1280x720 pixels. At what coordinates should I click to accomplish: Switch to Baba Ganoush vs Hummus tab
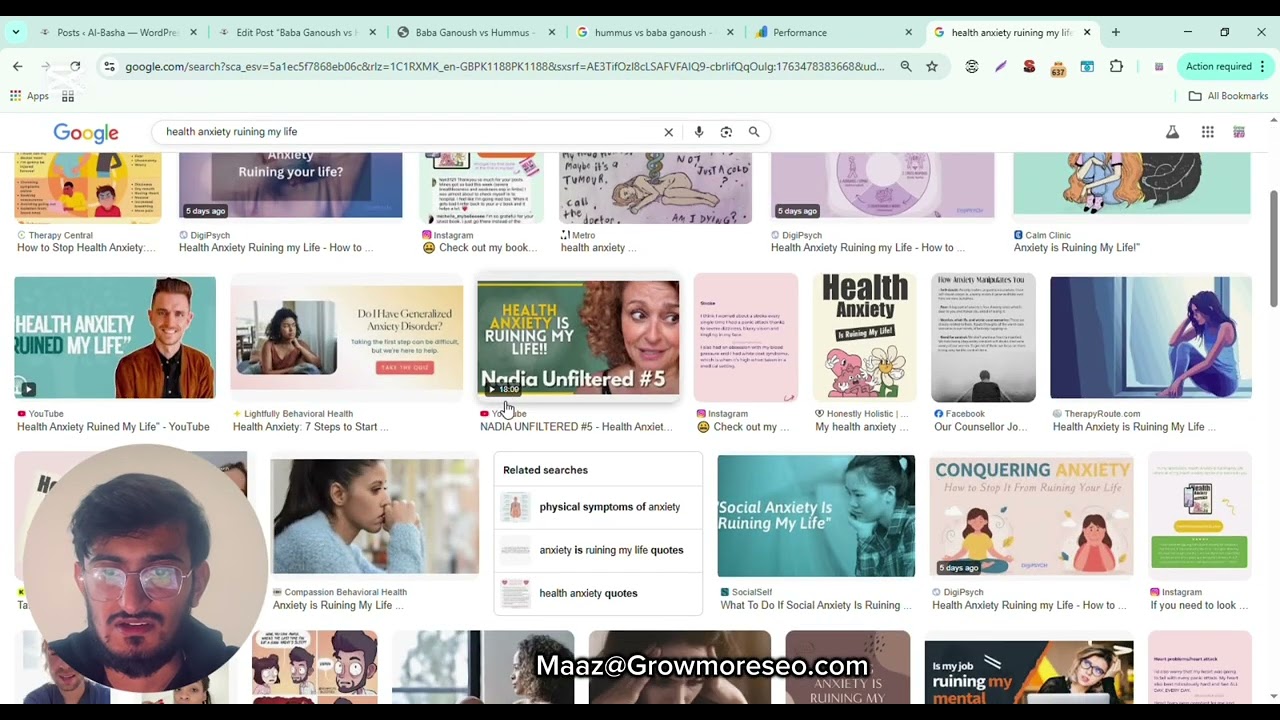pyautogui.click(x=475, y=32)
